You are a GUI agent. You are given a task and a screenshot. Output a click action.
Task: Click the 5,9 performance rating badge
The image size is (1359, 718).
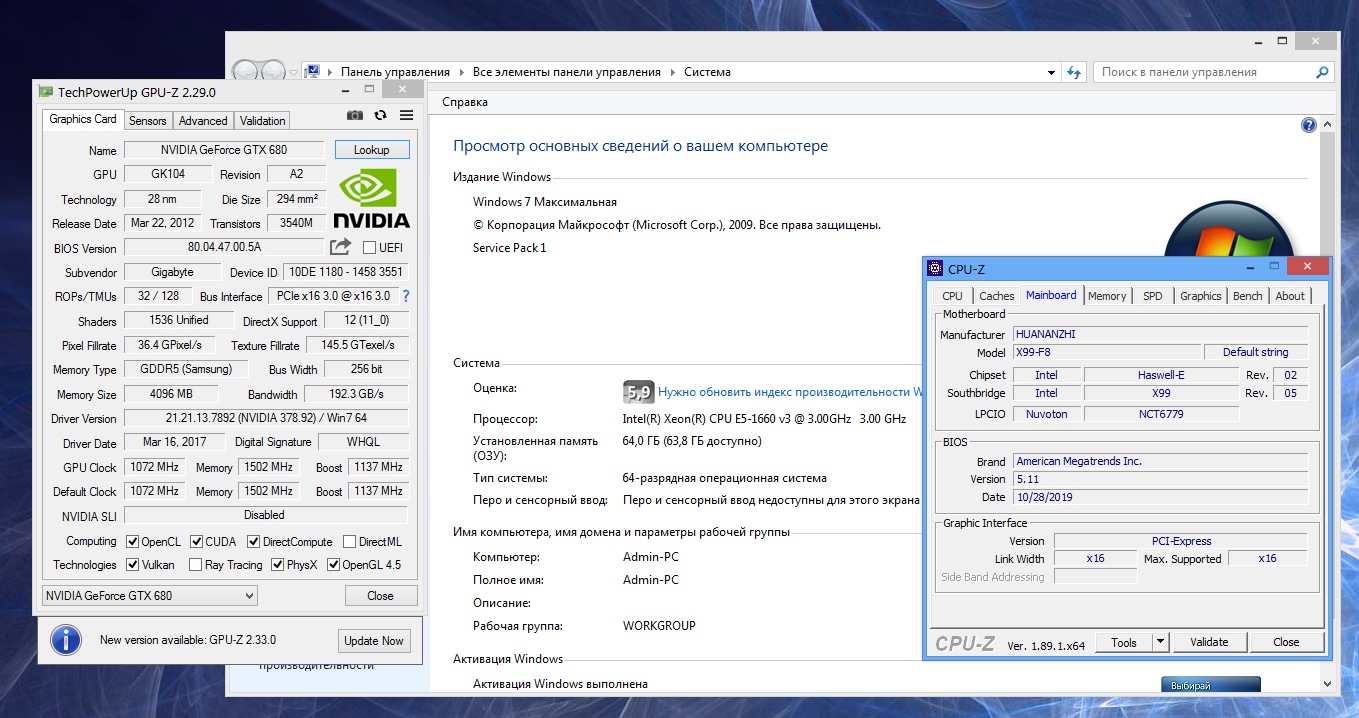tap(638, 392)
